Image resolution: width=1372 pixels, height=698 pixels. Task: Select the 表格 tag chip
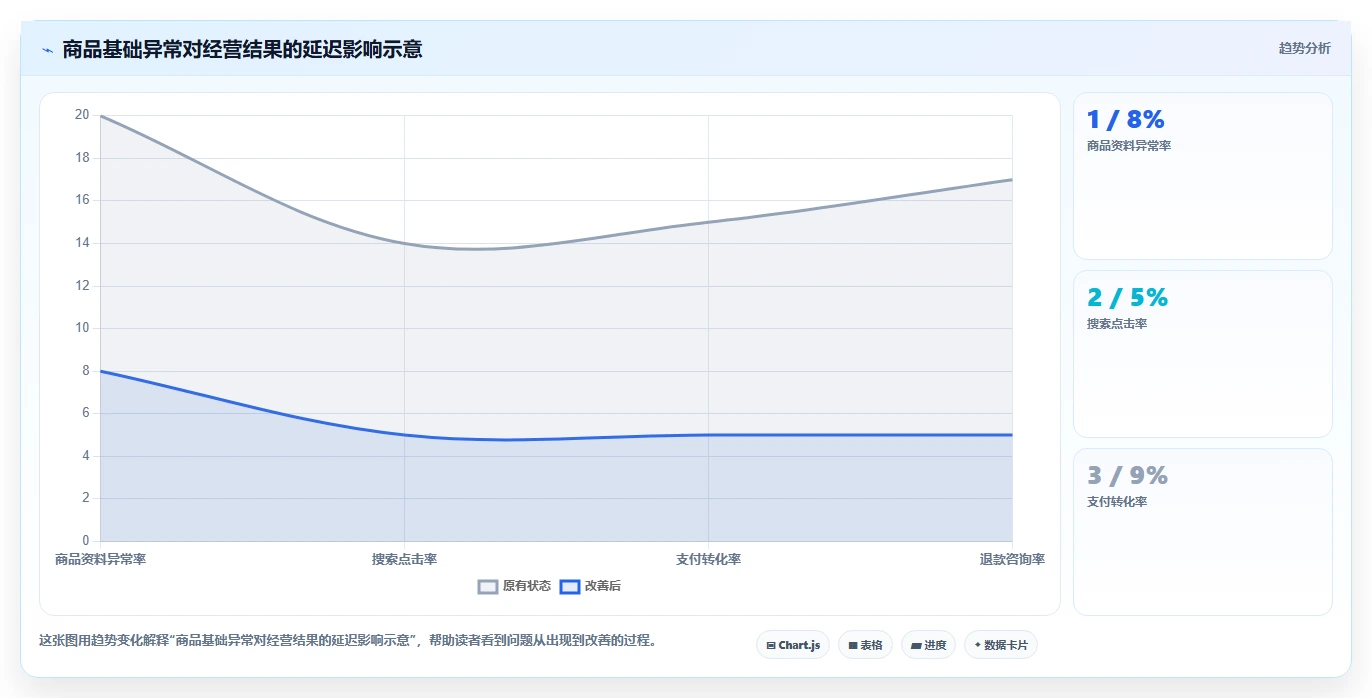(x=865, y=645)
